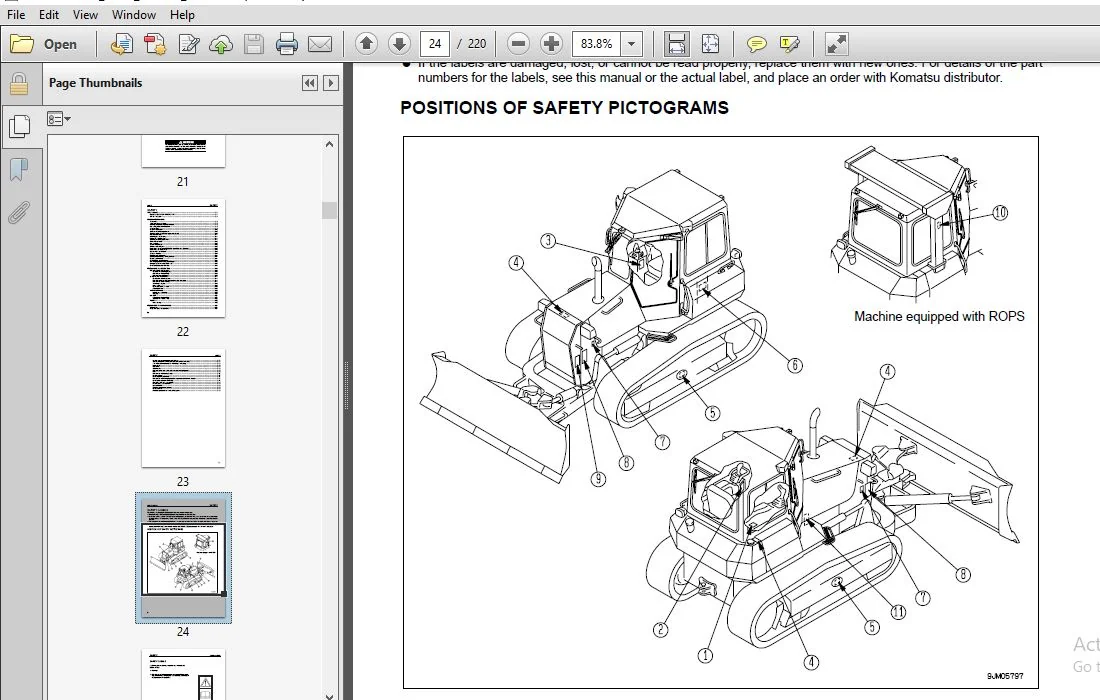Image resolution: width=1100 pixels, height=700 pixels.
Task: Click the zoom percentage field 83.8%
Action: 596,44
